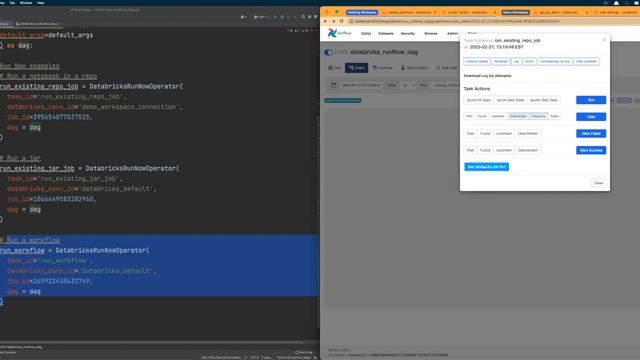Select the sample_workflow browser tab

408,13
